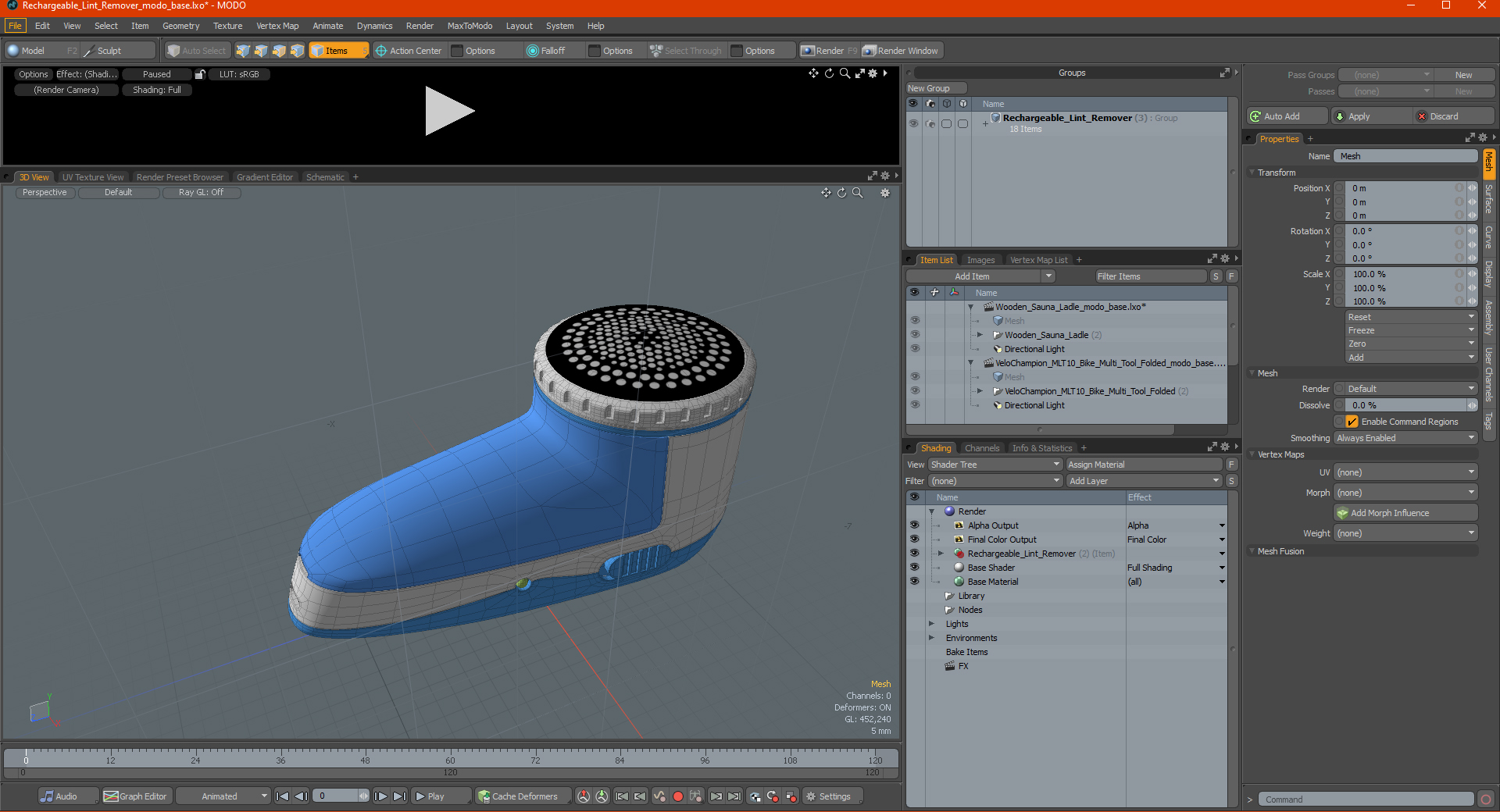Open the MaxToModo menu
Image resolution: width=1500 pixels, height=812 pixels.
pos(470,26)
